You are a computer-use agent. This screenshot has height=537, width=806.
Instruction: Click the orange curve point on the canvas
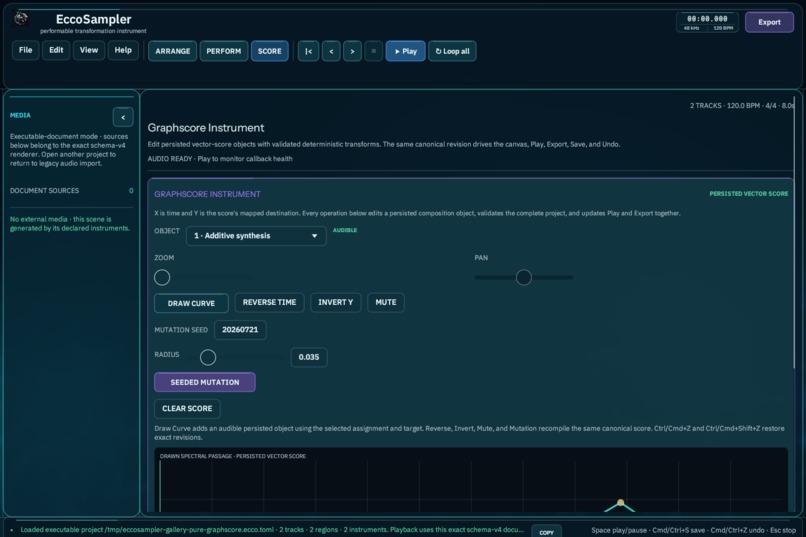click(x=620, y=503)
